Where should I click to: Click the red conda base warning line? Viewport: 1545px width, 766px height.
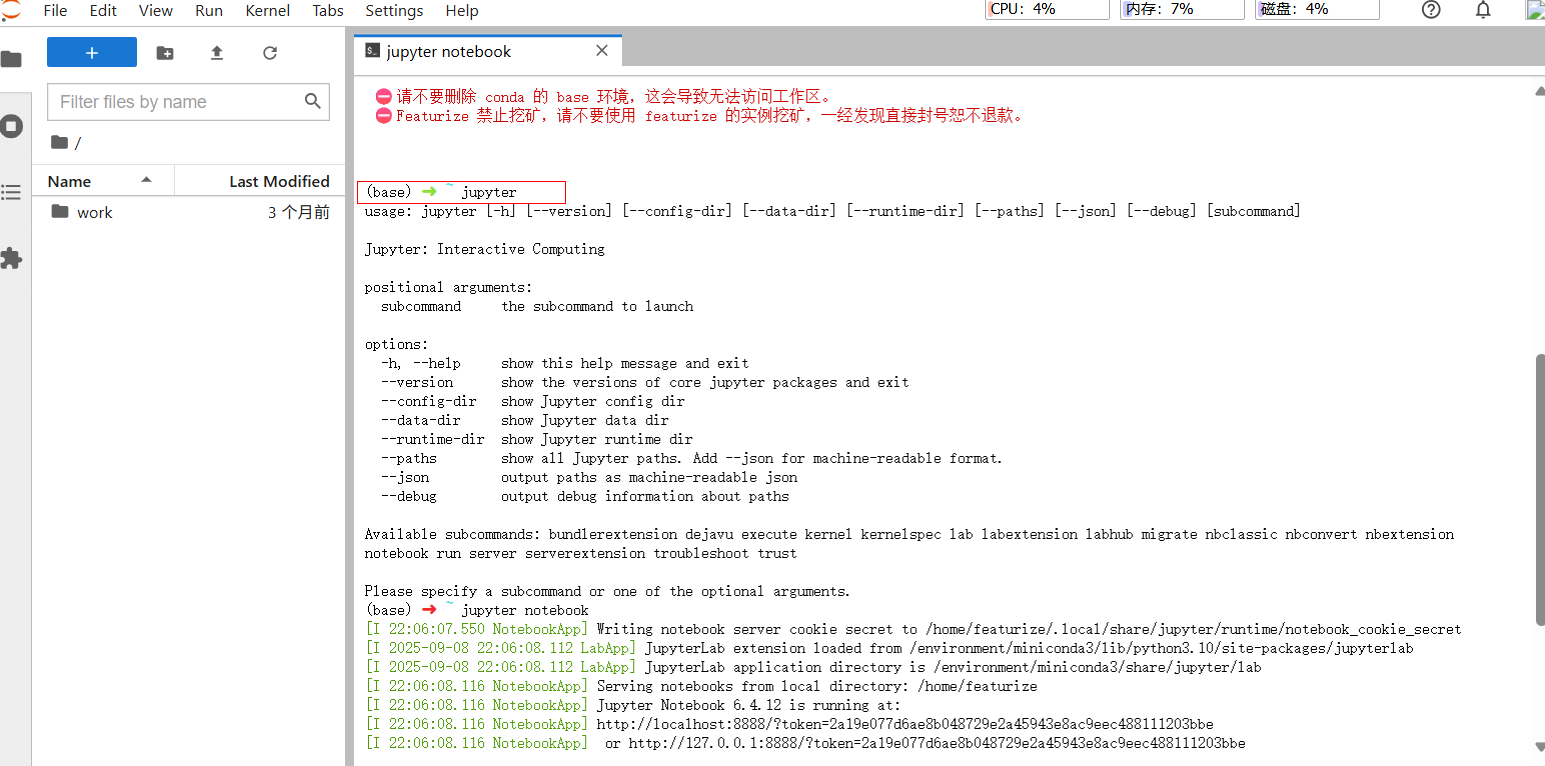604,96
